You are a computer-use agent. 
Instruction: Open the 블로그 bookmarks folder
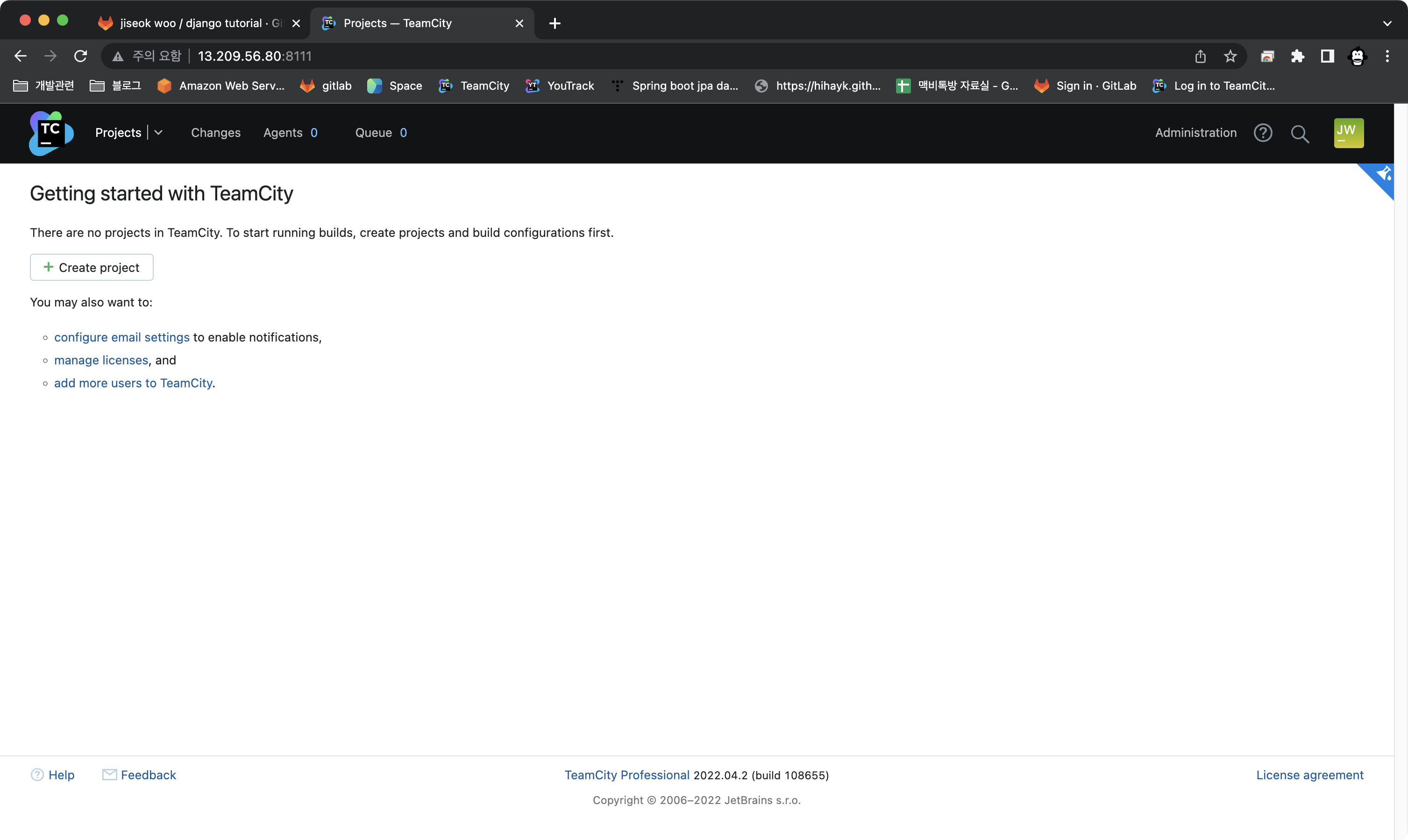point(115,85)
